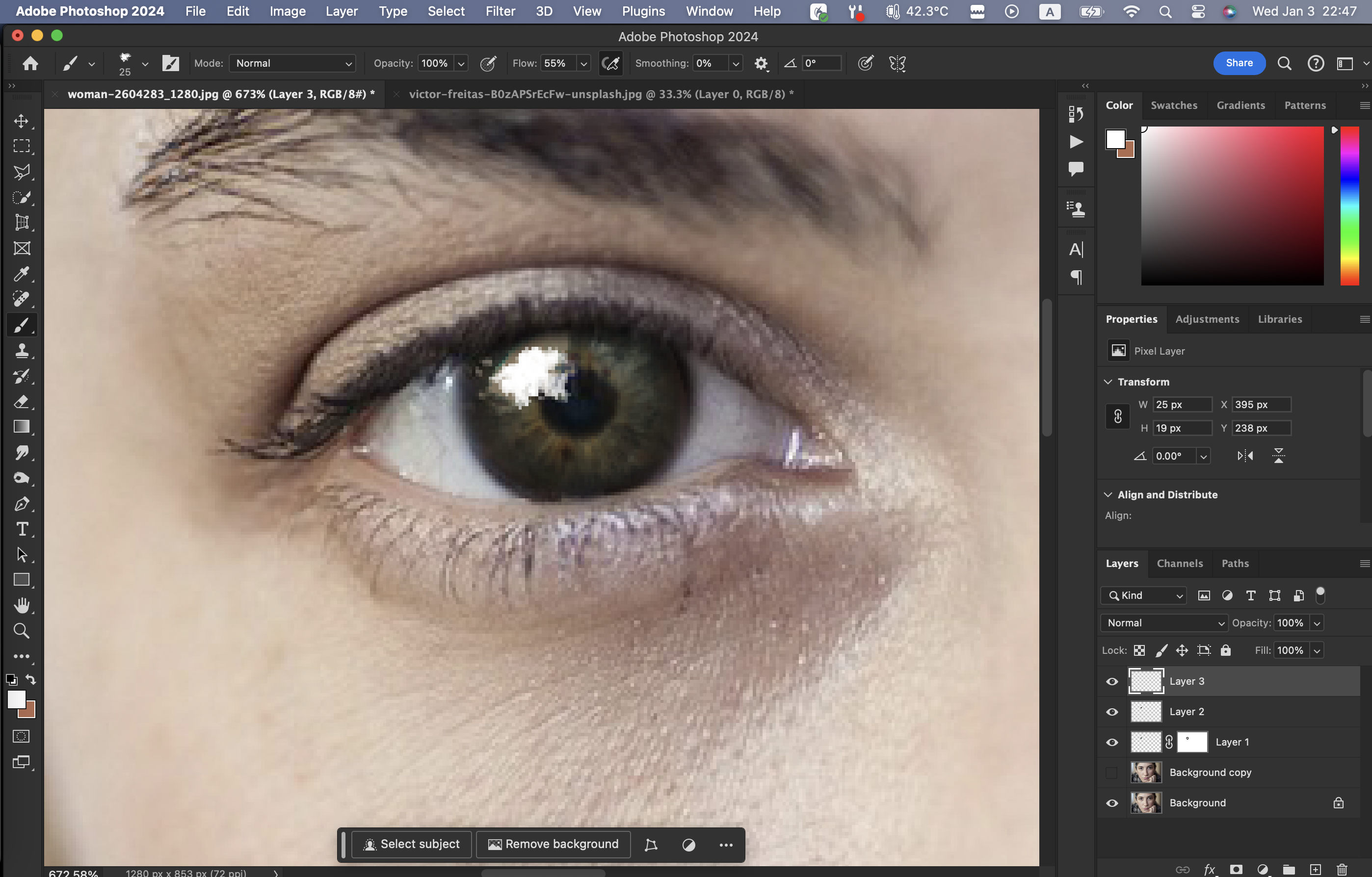This screenshot has height=877, width=1372.
Task: Toggle airbrush build-up effects button
Action: tap(610, 63)
